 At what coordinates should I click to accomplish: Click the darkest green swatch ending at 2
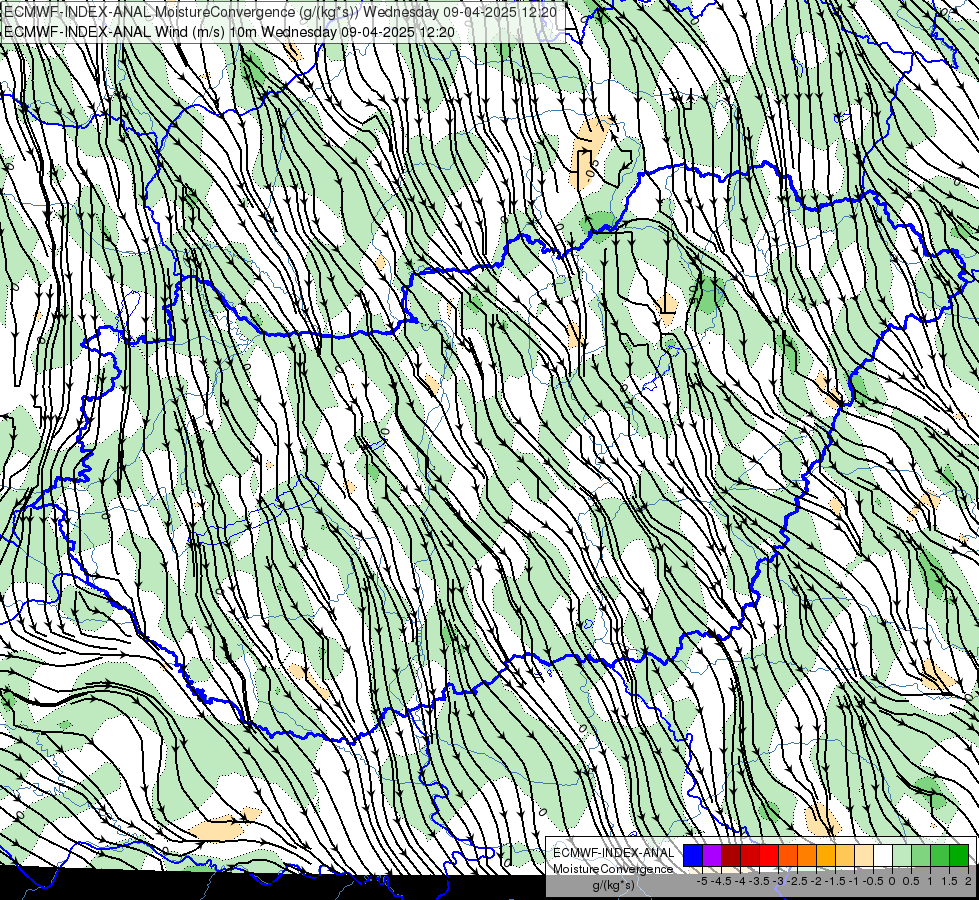(959, 855)
